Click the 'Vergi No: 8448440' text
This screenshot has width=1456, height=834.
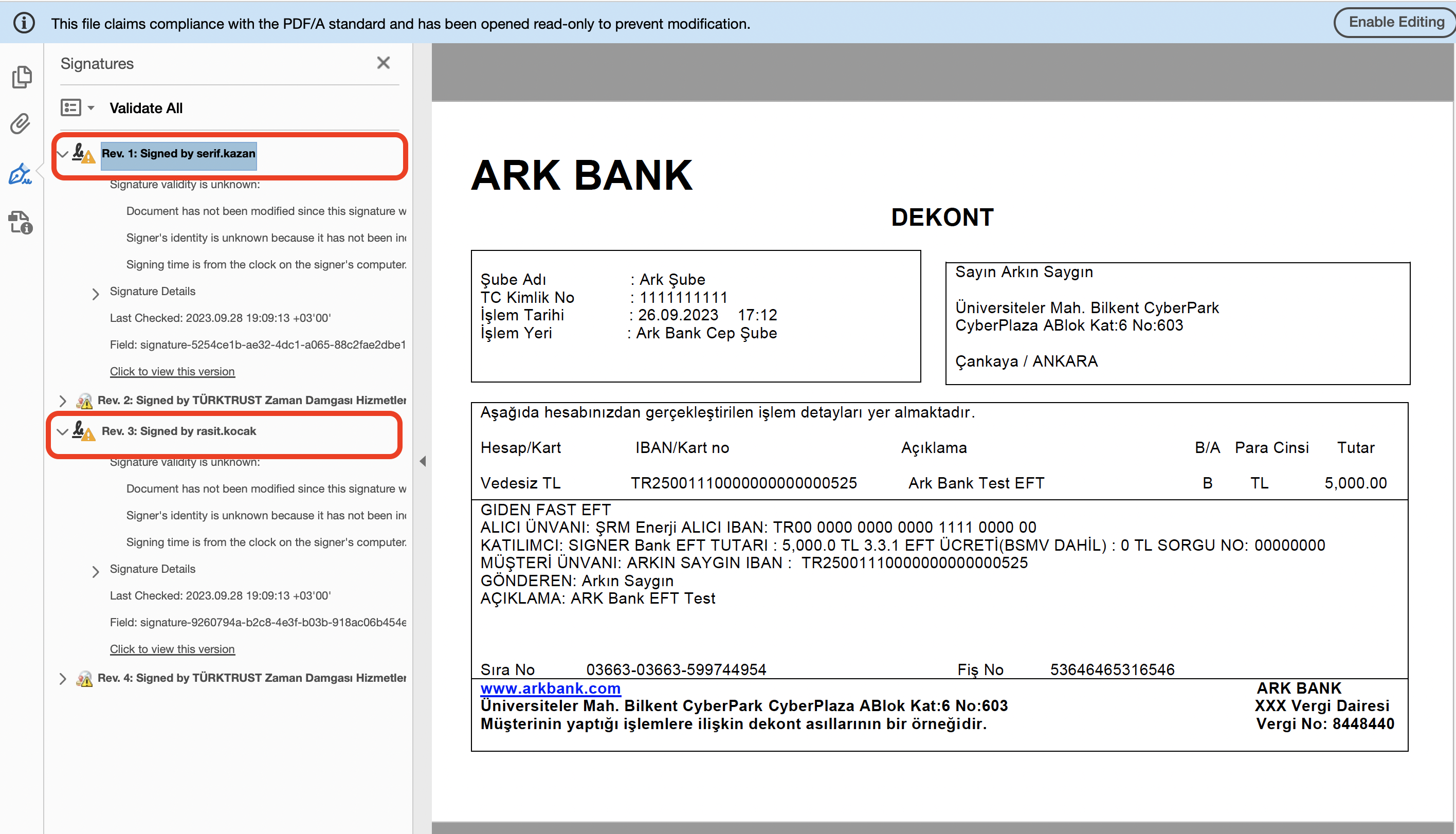(x=1325, y=723)
